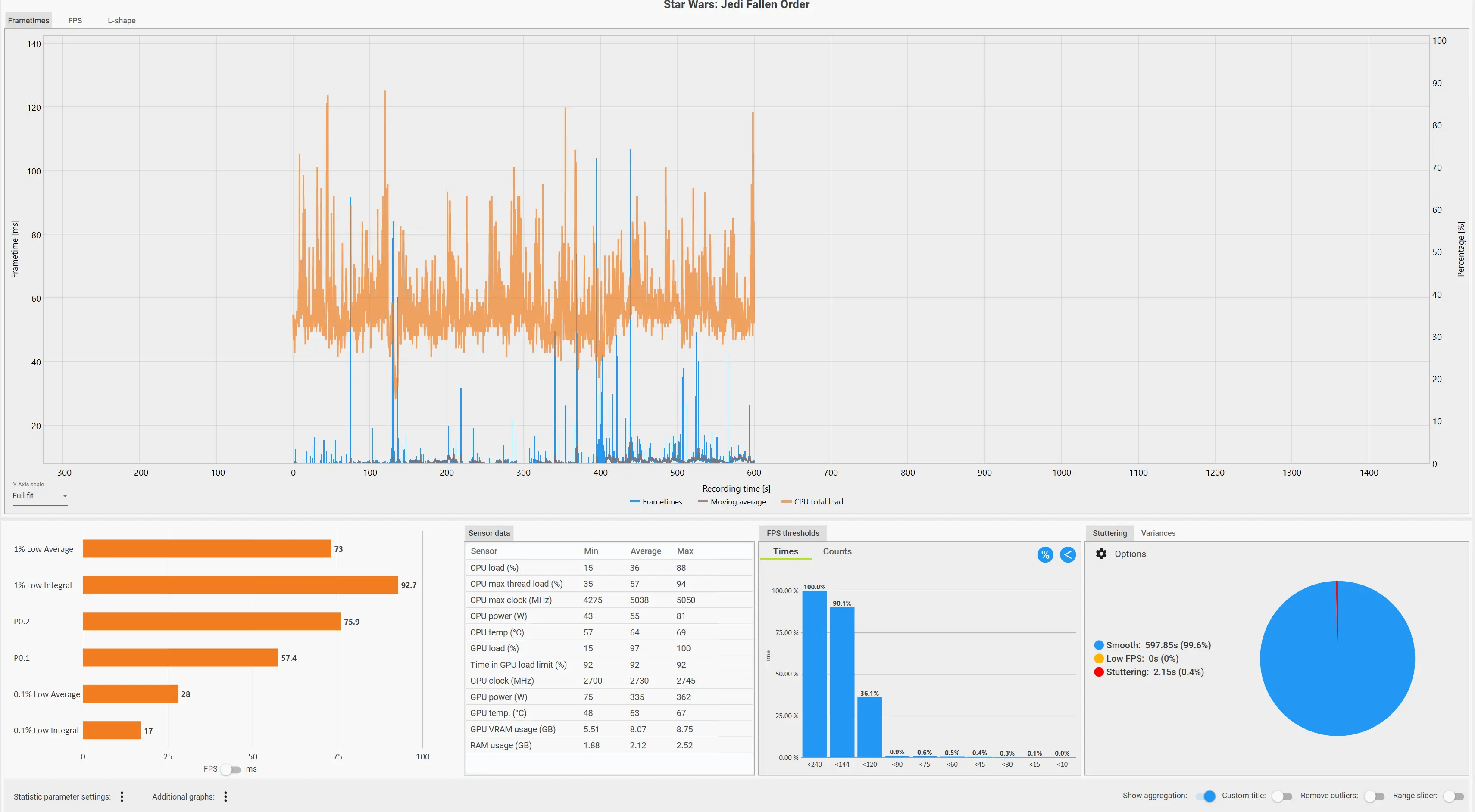Click the 0.1% Low Integral bar
Viewport: 1475px width, 812px height.
(112, 730)
